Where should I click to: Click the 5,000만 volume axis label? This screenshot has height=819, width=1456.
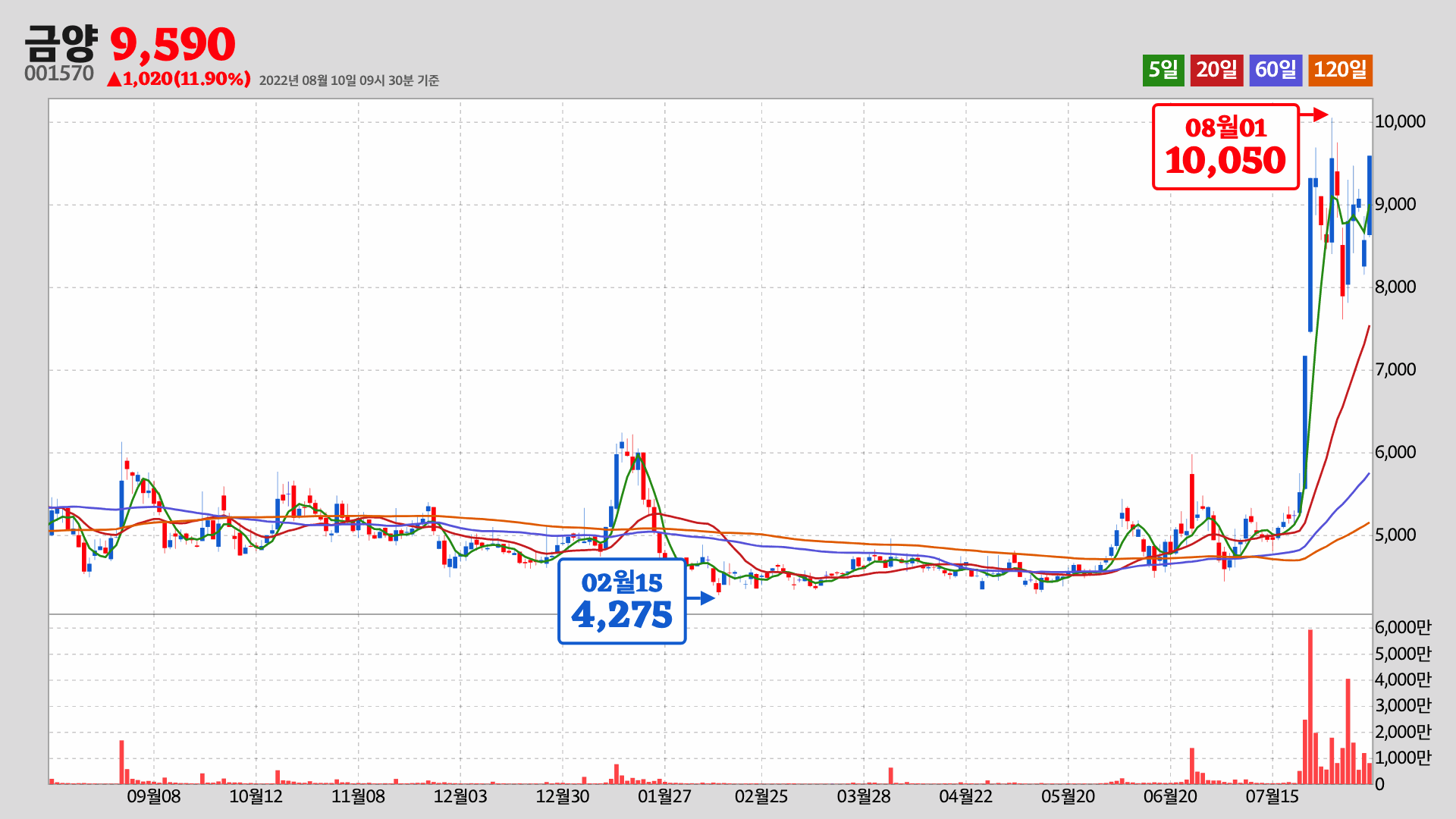point(1403,654)
